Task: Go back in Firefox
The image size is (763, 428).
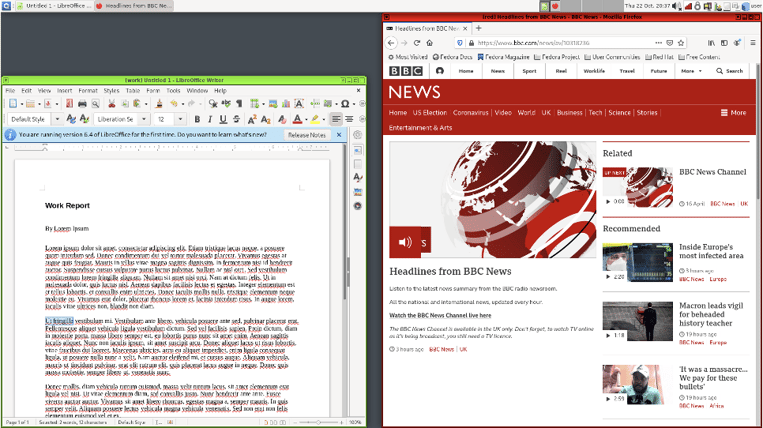Action: coord(391,43)
